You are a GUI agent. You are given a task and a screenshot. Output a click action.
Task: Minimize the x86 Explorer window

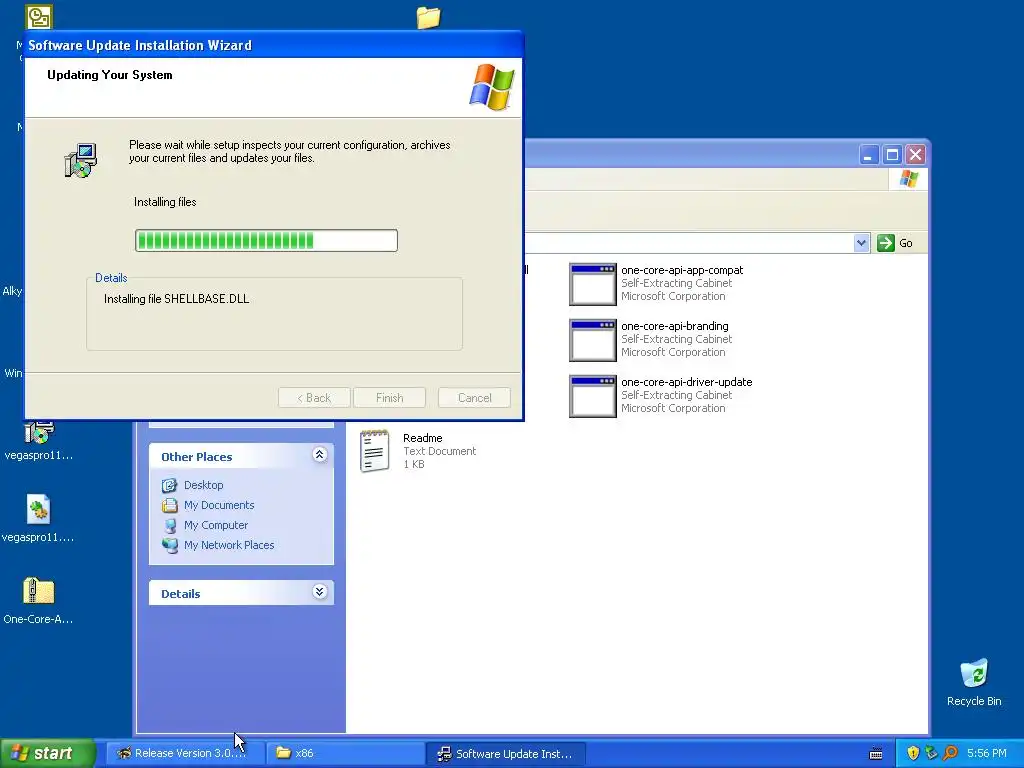tap(869, 155)
